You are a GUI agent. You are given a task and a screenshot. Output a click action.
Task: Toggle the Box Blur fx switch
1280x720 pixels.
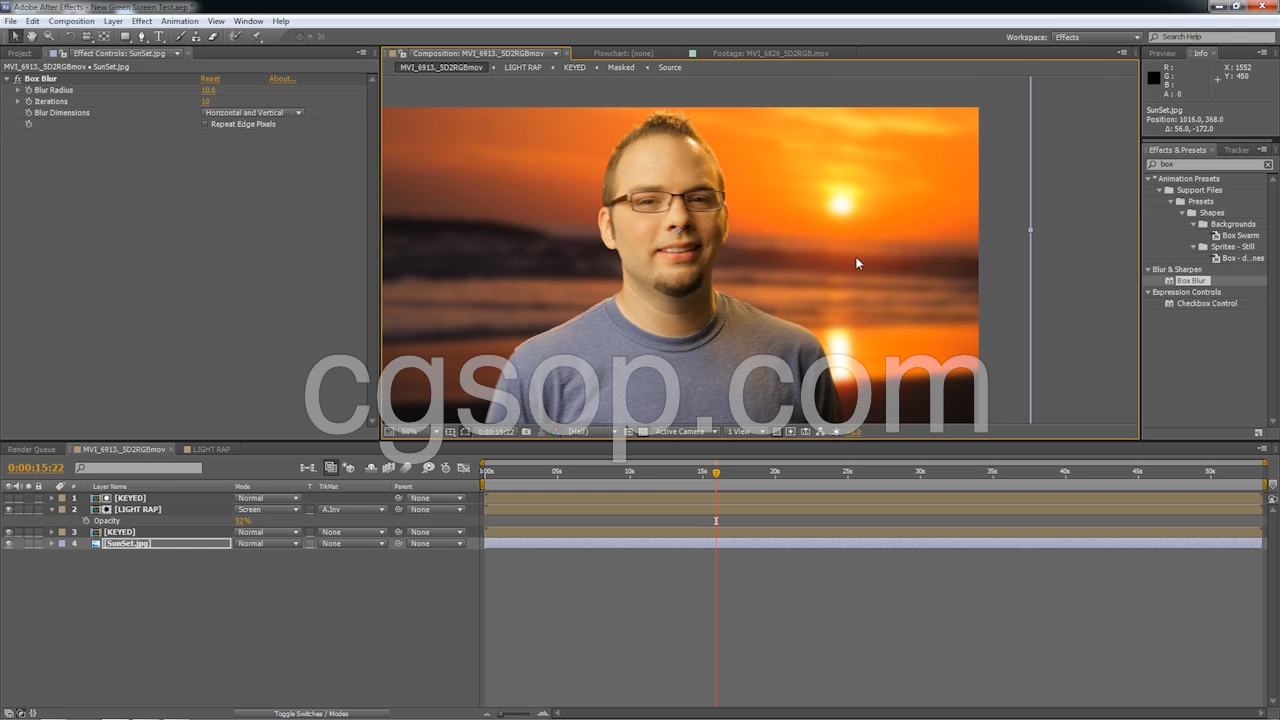coord(17,79)
